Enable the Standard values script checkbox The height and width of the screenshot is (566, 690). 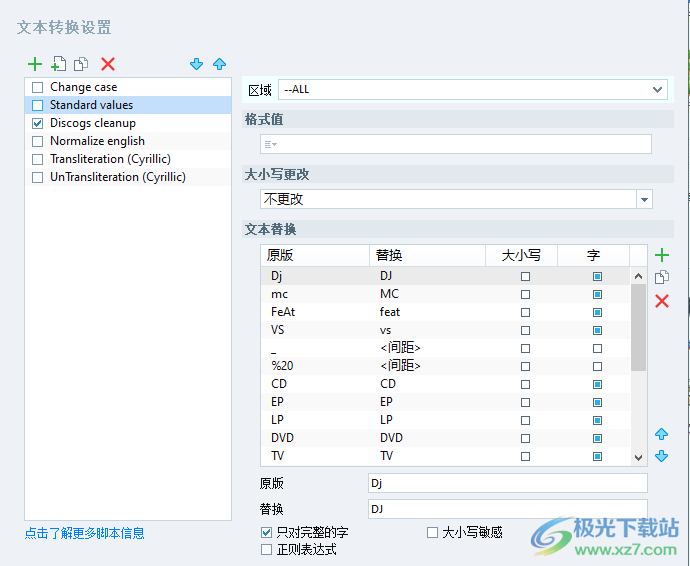[38, 106]
